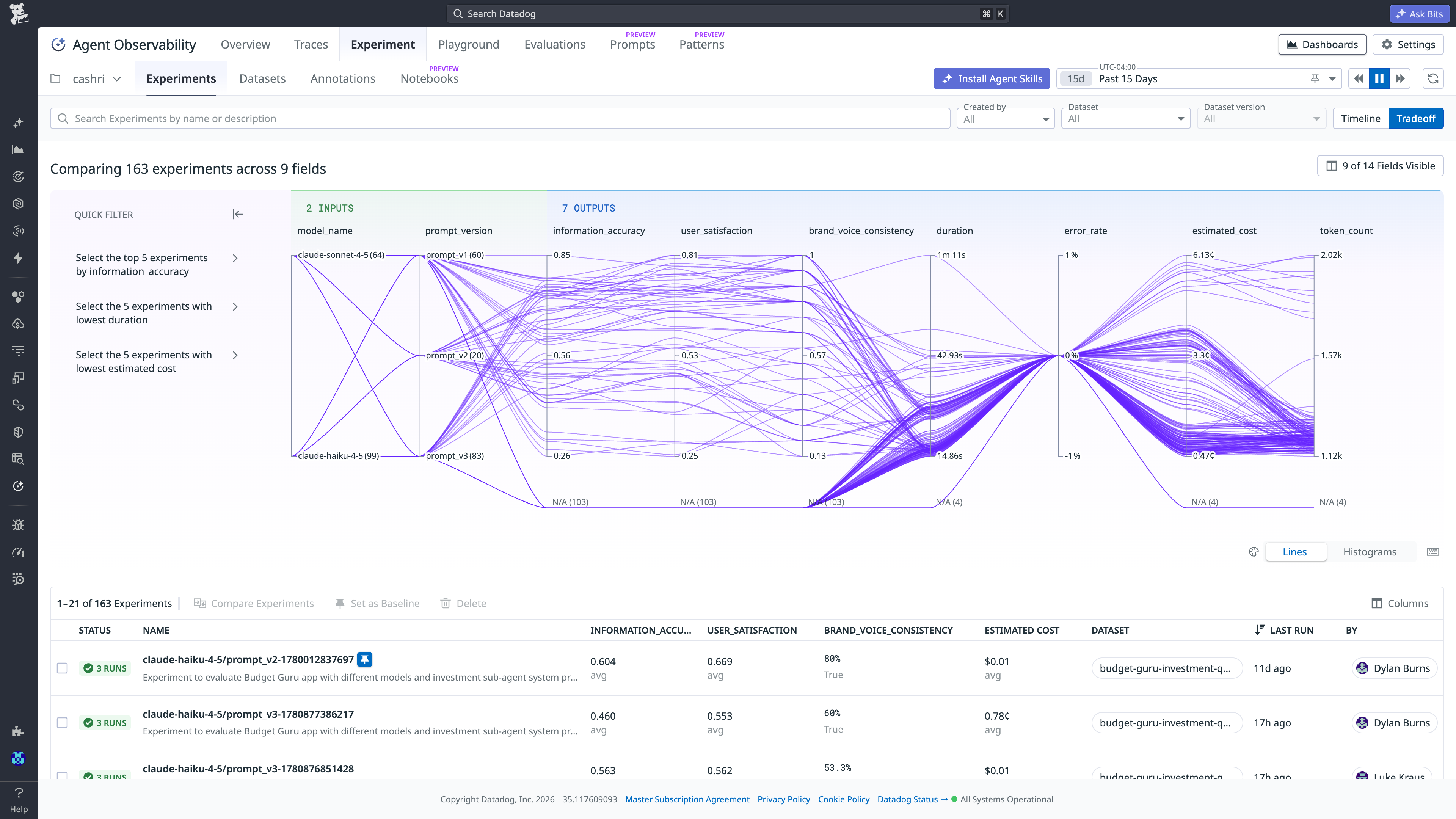Switch to the Playground tab
This screenshot has width=1456, height=819.
point(469,44)
